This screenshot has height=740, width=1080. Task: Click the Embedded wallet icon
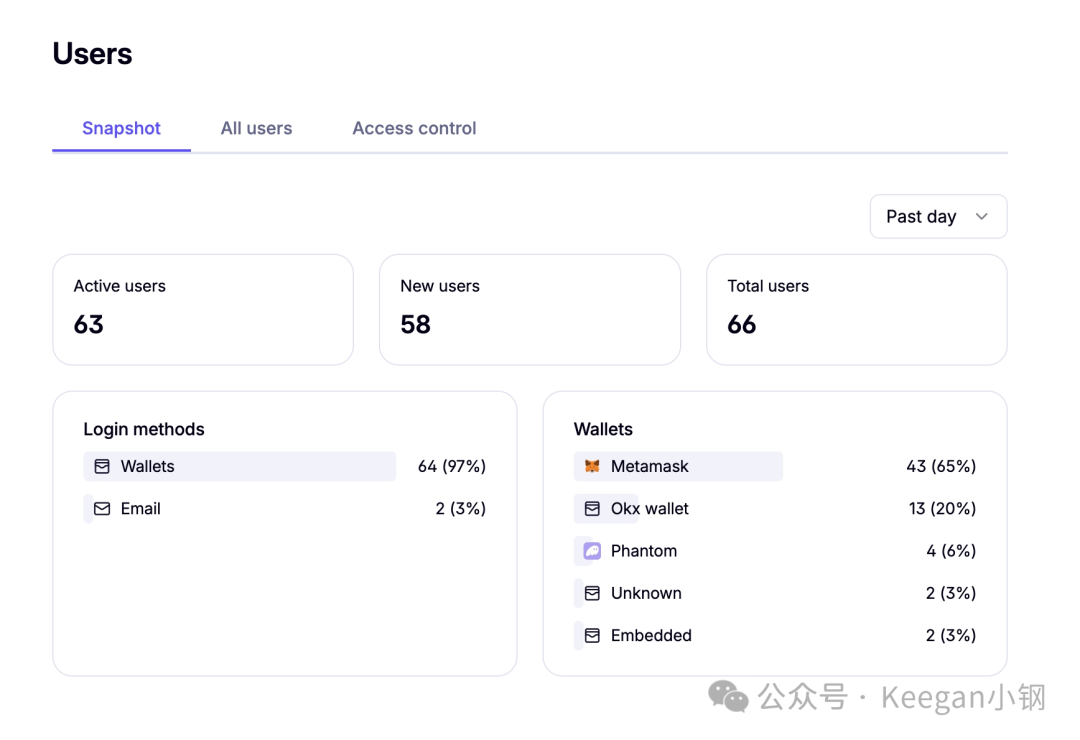coord(592,635)
